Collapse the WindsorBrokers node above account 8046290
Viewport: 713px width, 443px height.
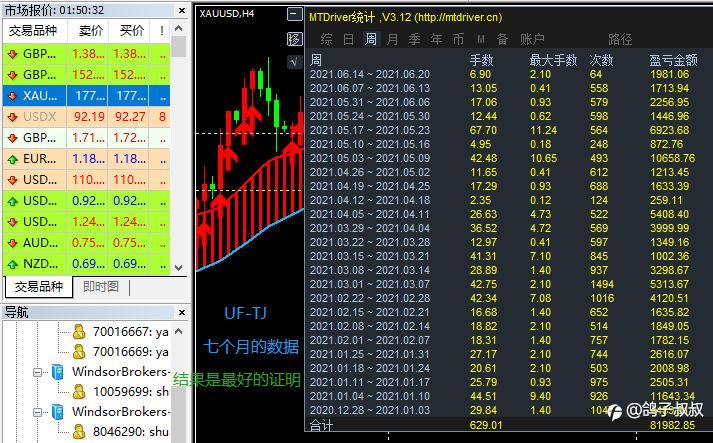tap(38, 413)
